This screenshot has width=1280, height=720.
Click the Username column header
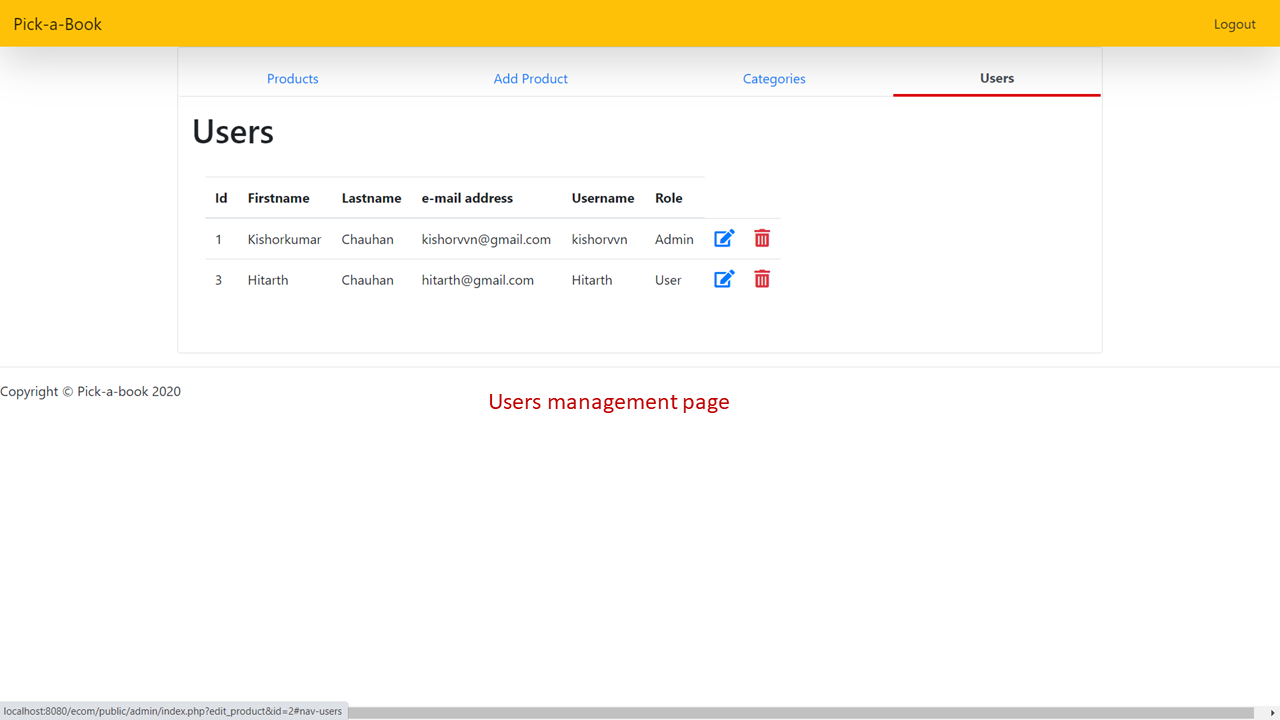[603, 198]
